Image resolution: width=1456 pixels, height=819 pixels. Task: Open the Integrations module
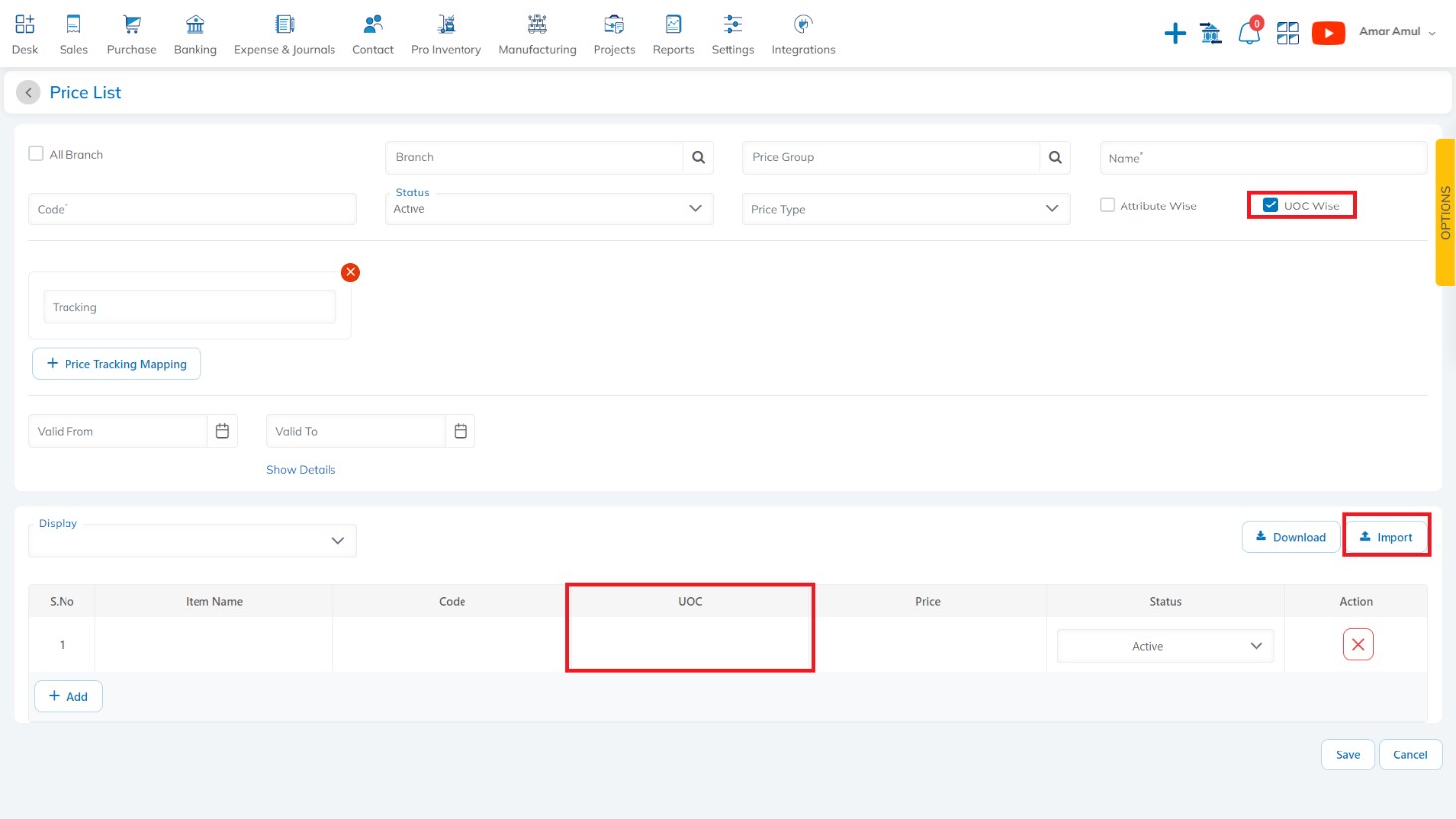point(803,35)
